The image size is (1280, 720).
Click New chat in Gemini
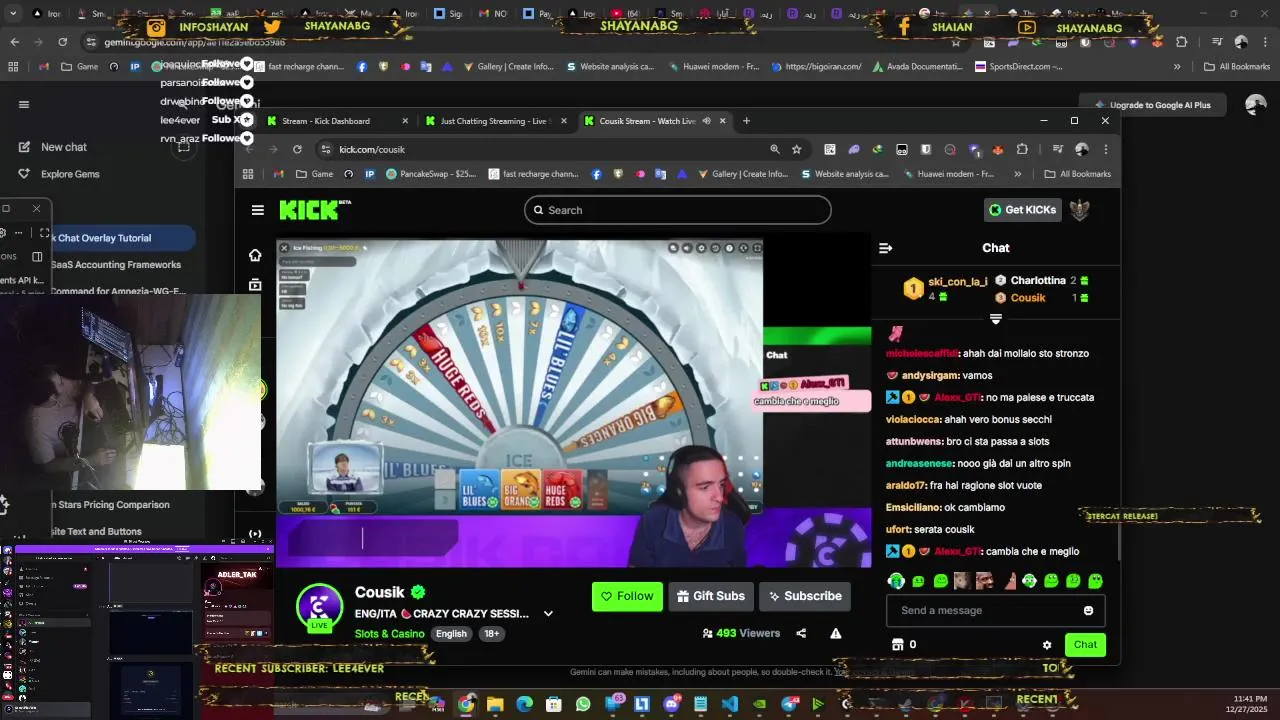(x=64, y=147)
